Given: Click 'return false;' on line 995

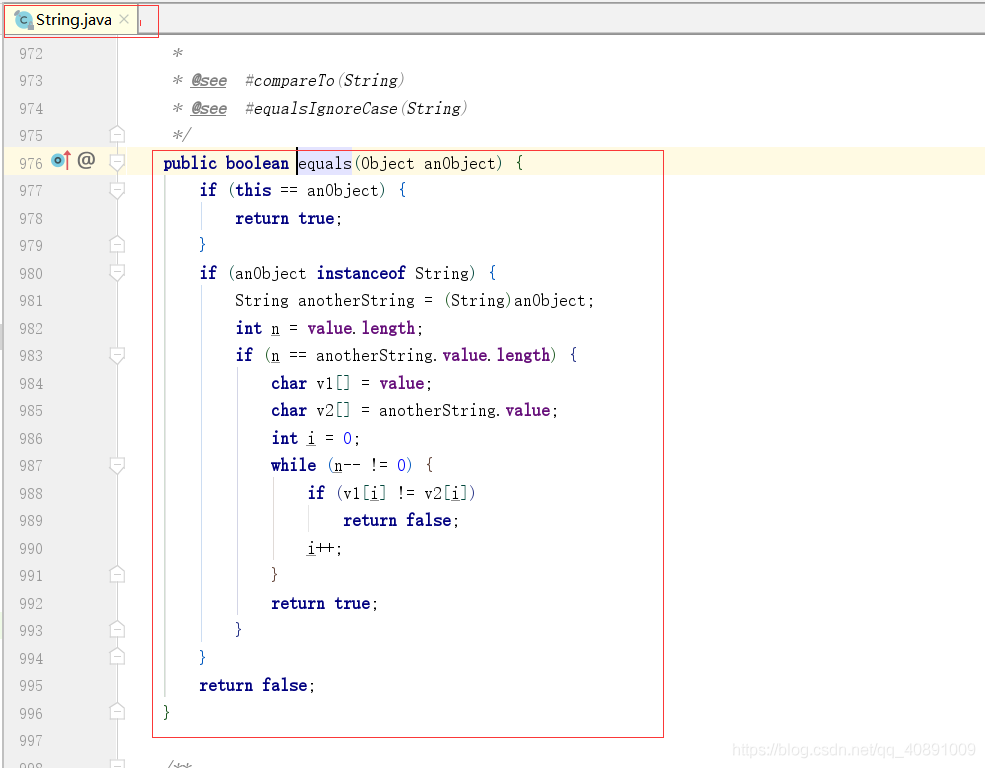Looking at the screenshot, I should click(x=257, y=685).
